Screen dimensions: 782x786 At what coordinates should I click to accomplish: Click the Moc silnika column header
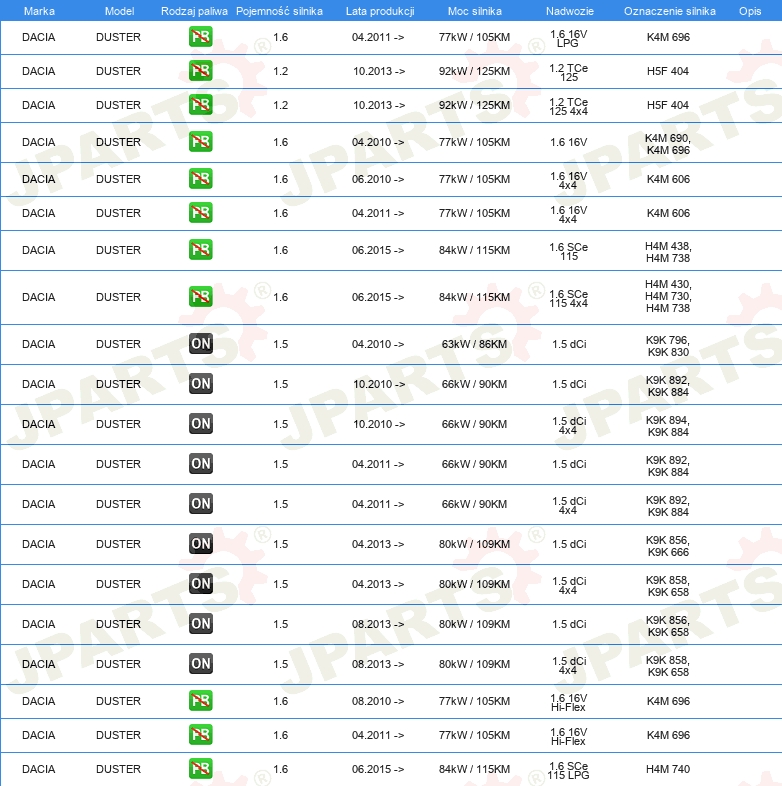pyautogui.click(x=474, y=11)
